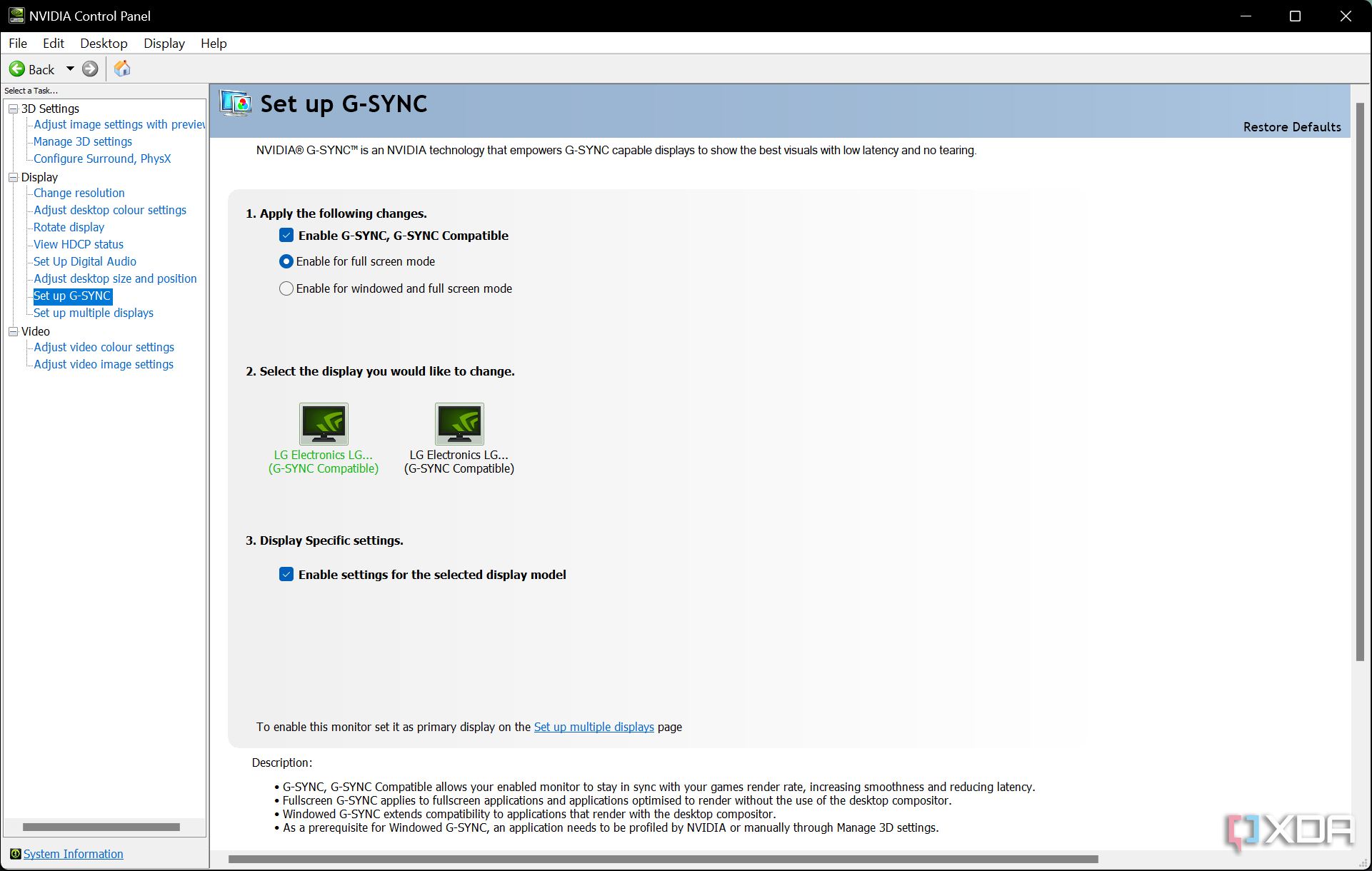1372x871 pixels.
Task: Enable settings for the selected display model
Action: tap(286, 574)
